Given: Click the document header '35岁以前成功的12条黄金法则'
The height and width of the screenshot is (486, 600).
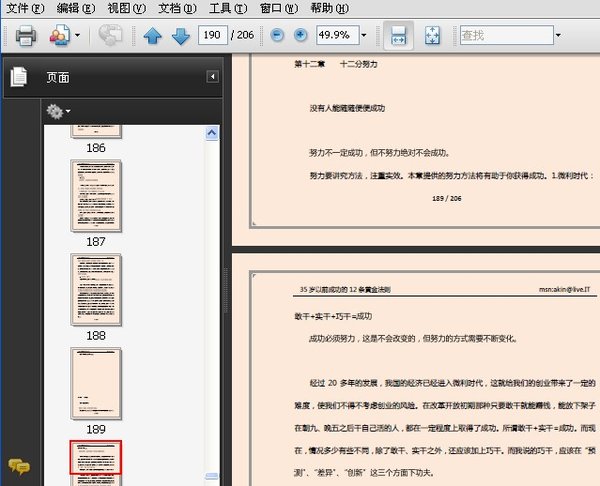Looking at the screenshot, I should click(345, 290).
